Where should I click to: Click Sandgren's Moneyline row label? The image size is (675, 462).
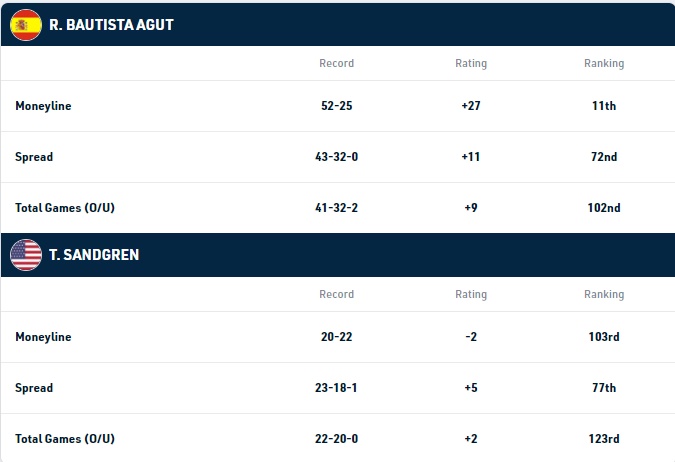pos(43,337)
